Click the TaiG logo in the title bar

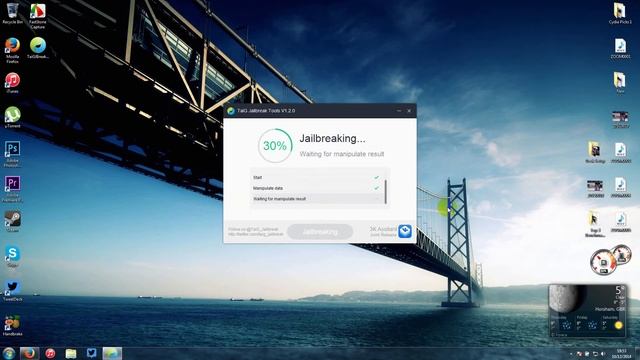click(231, 111)
